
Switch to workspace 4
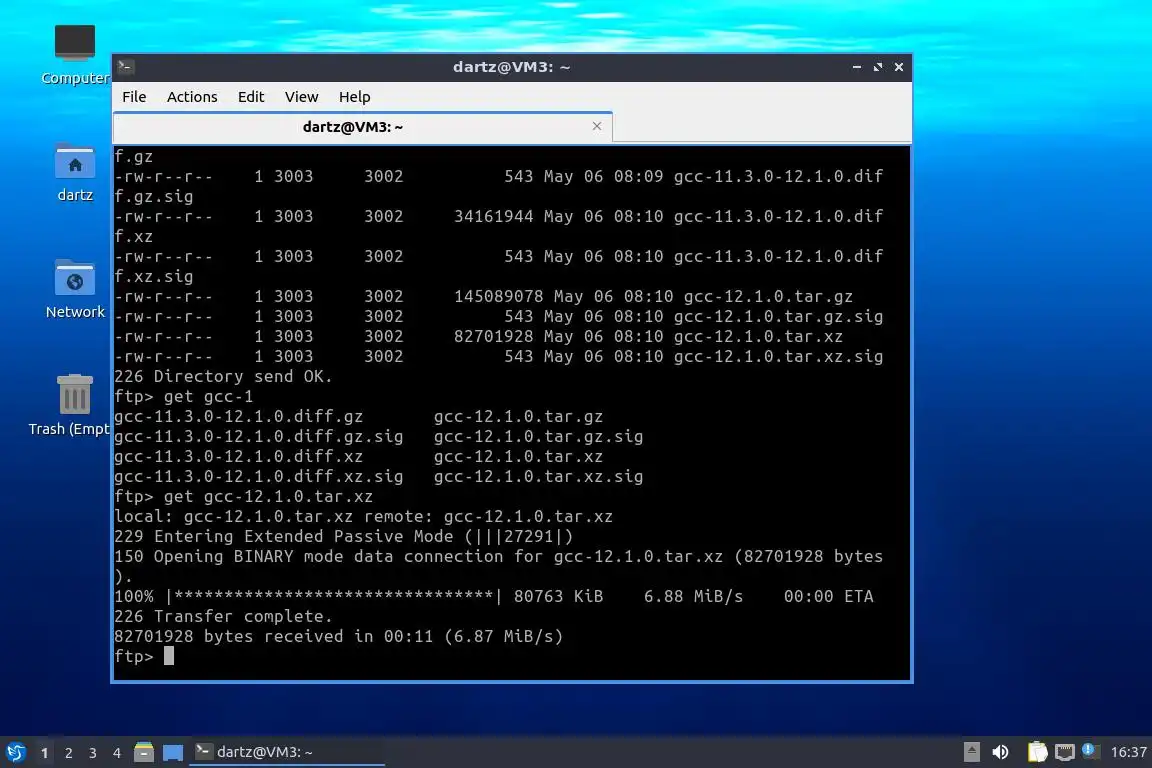[x=117, y=753]
